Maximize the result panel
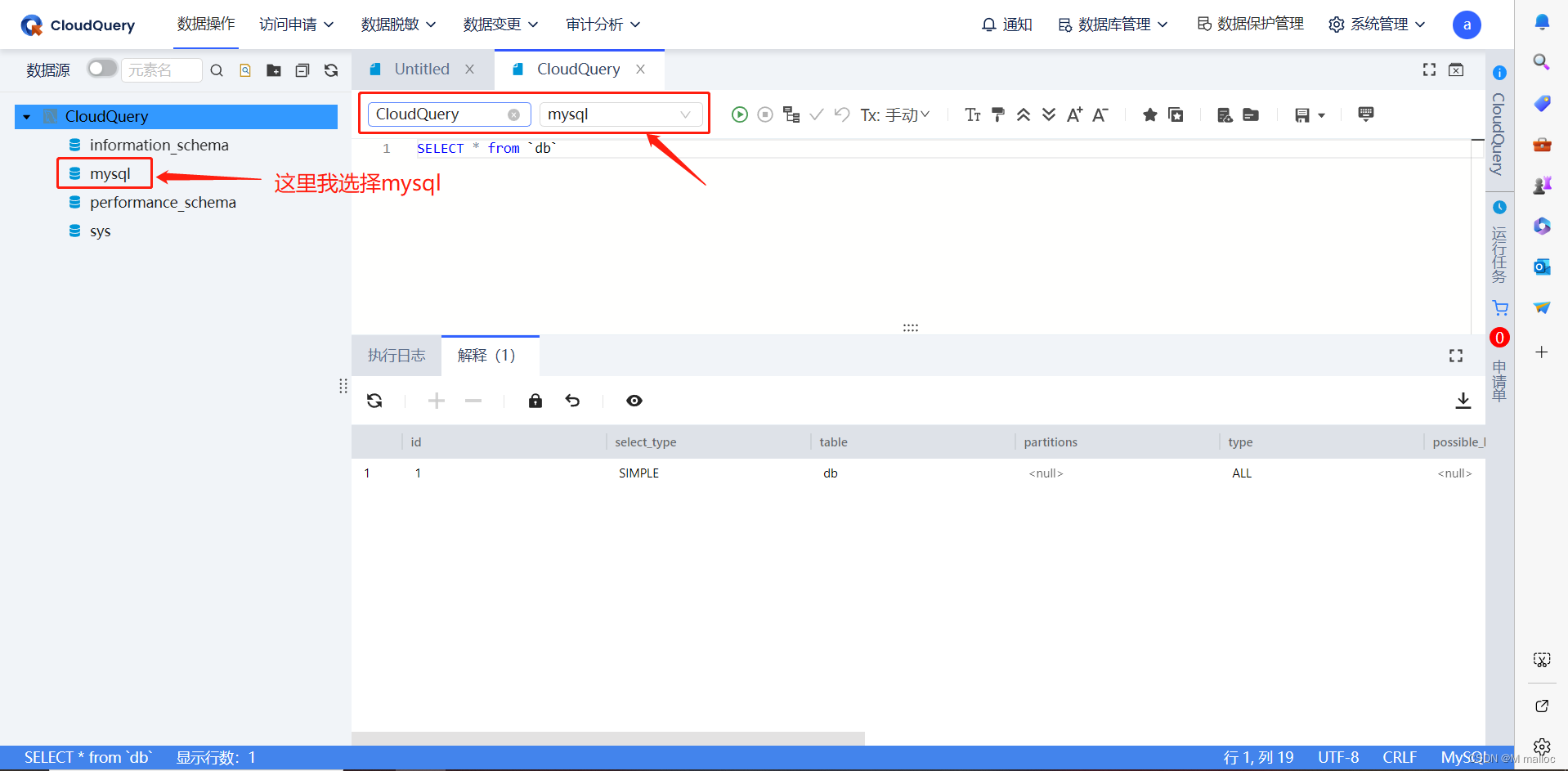Image resolution: width=1568 pixels, height=771 pixels. click(x=1456, y=356)
